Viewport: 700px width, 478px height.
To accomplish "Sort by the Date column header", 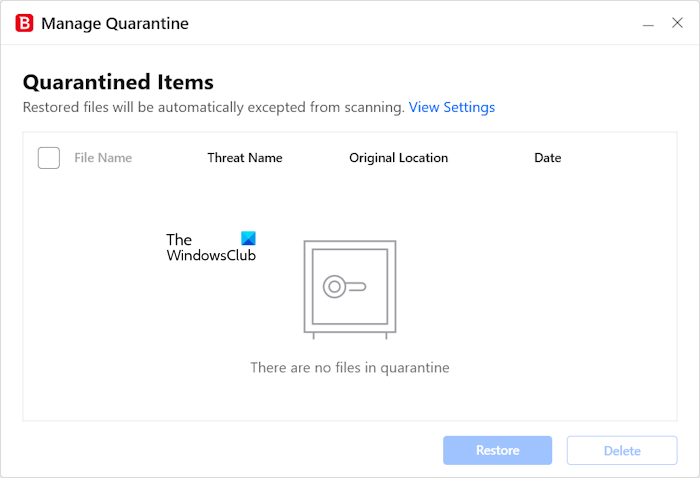I will coord(547,158).
